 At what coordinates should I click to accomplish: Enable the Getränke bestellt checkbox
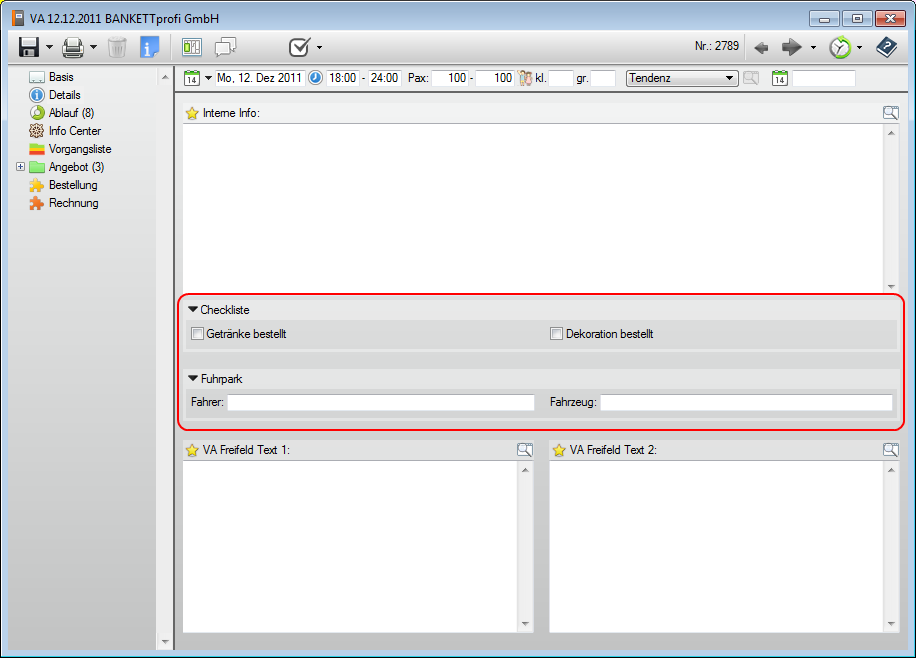[x=198, y=334]
